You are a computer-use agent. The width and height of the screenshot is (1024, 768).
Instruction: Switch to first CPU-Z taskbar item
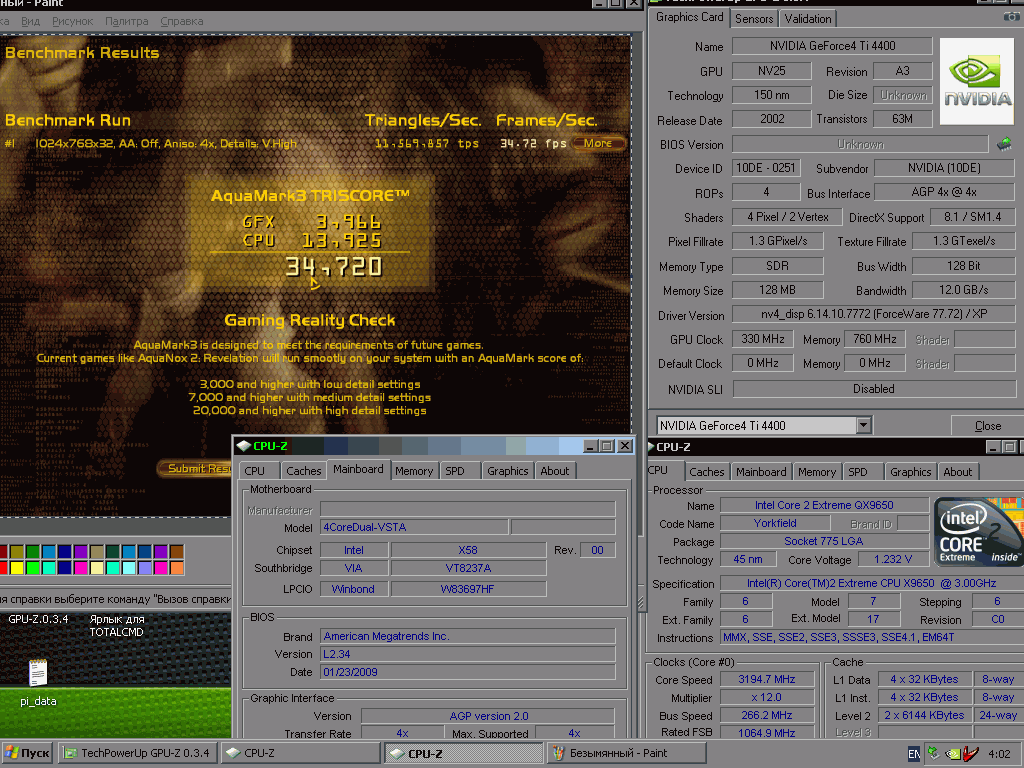[x=300, y=753]
